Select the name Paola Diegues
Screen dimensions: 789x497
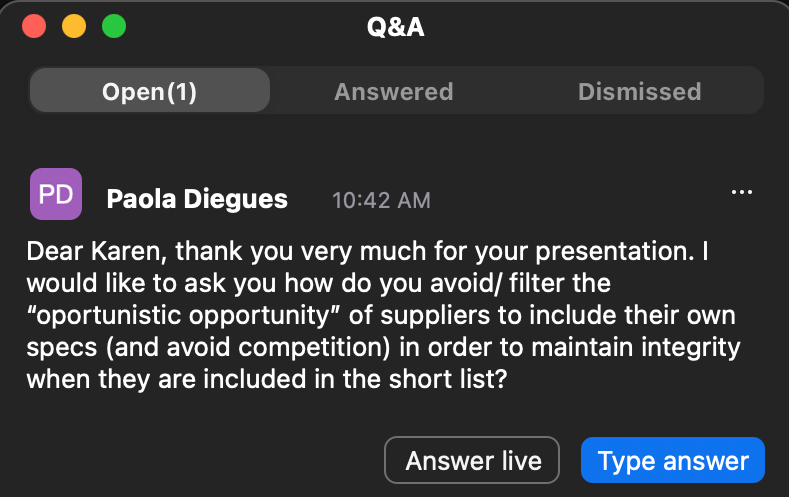[x=197, y=200]
